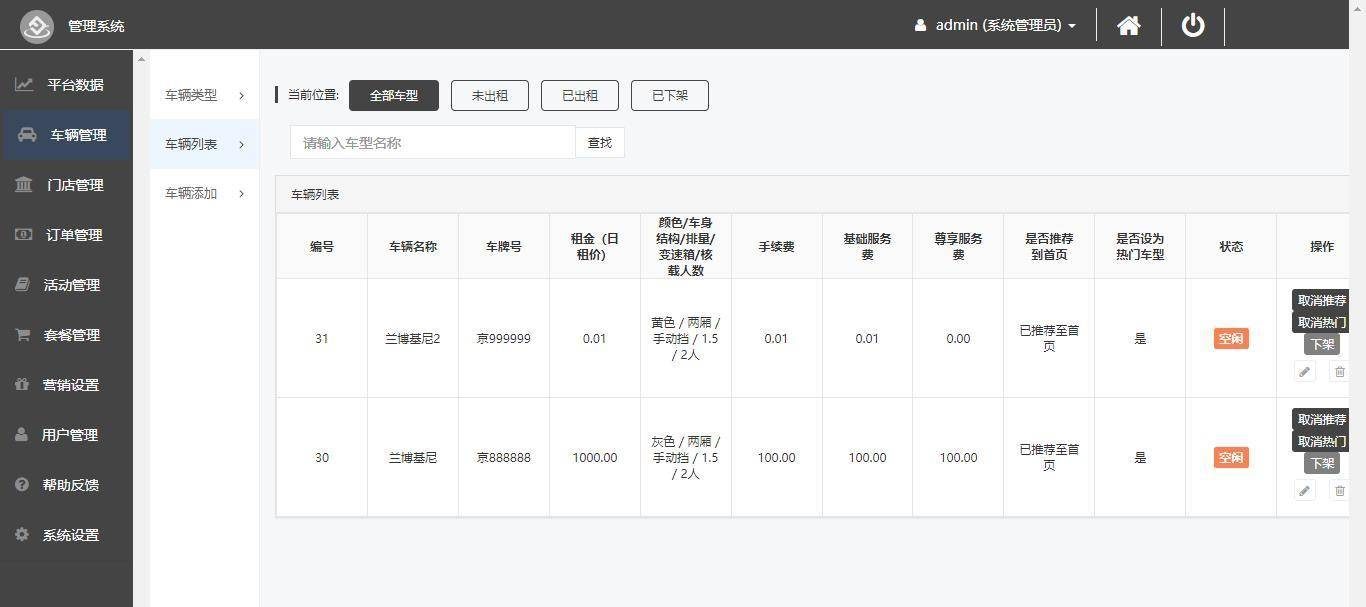Click the trash delete icon for 兰博基尼2

(1339, 372)
